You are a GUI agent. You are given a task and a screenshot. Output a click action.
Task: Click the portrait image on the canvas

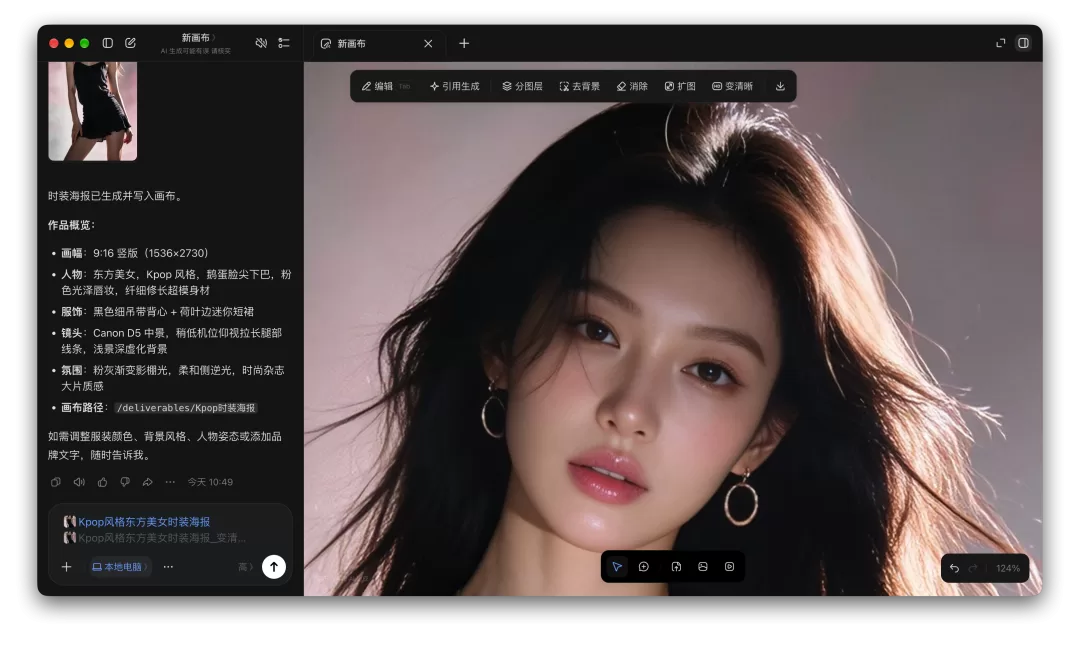tap(673, 329)
